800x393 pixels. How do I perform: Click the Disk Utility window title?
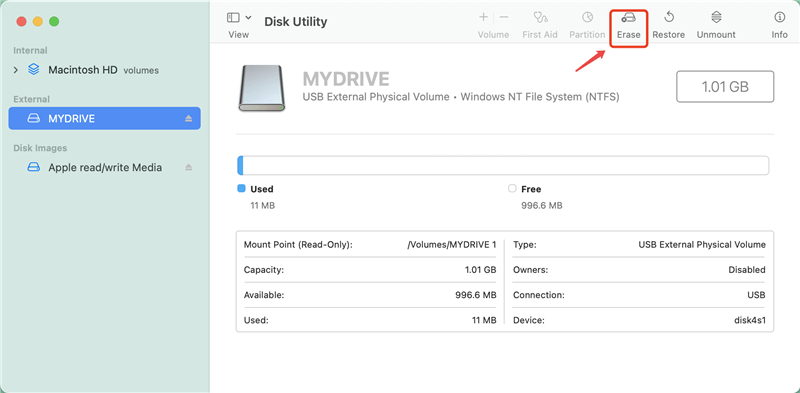point(296,22)
